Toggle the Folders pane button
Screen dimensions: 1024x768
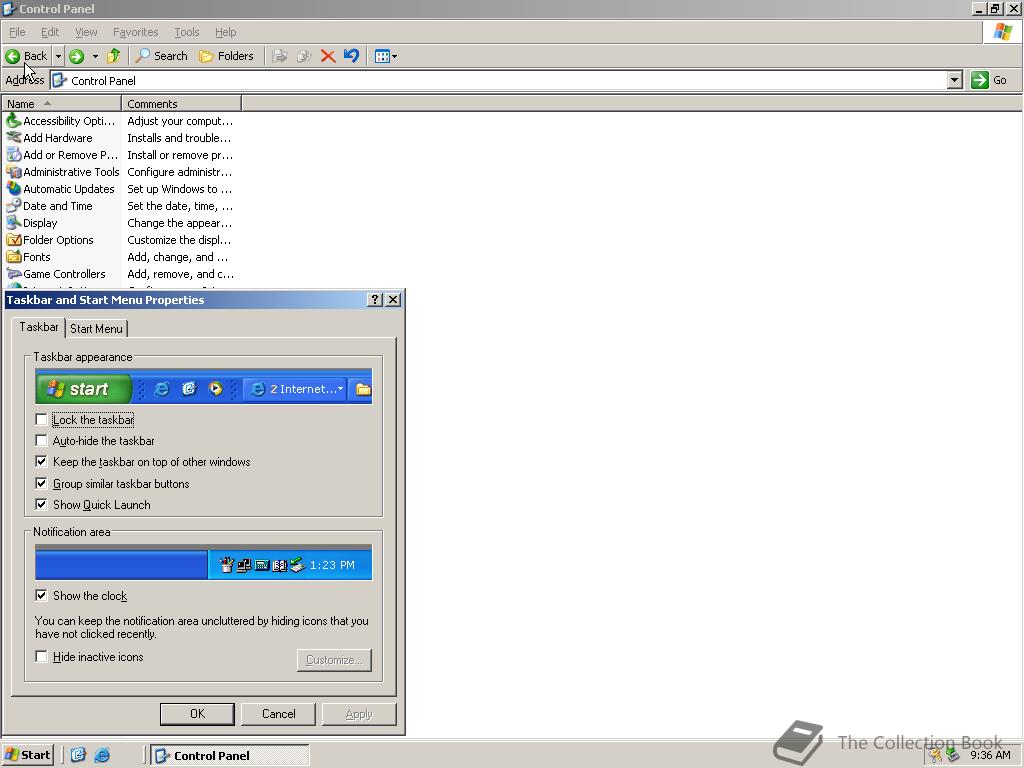(226, 56)
